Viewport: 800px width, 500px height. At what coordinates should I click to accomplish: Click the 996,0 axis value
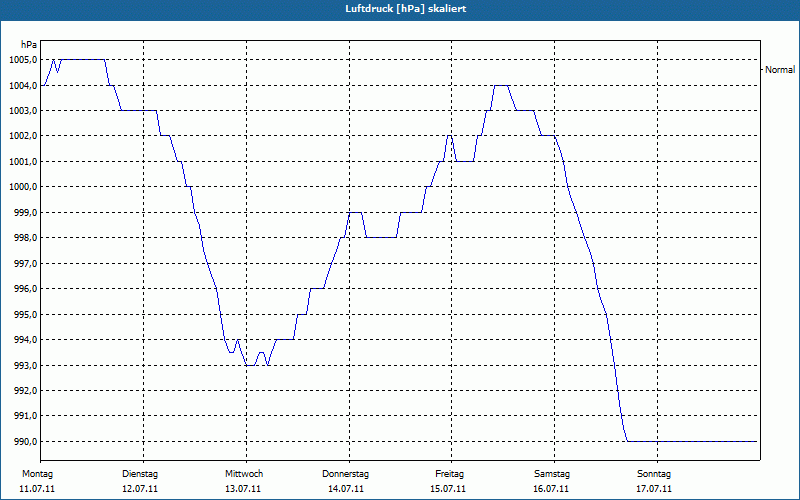25,289
